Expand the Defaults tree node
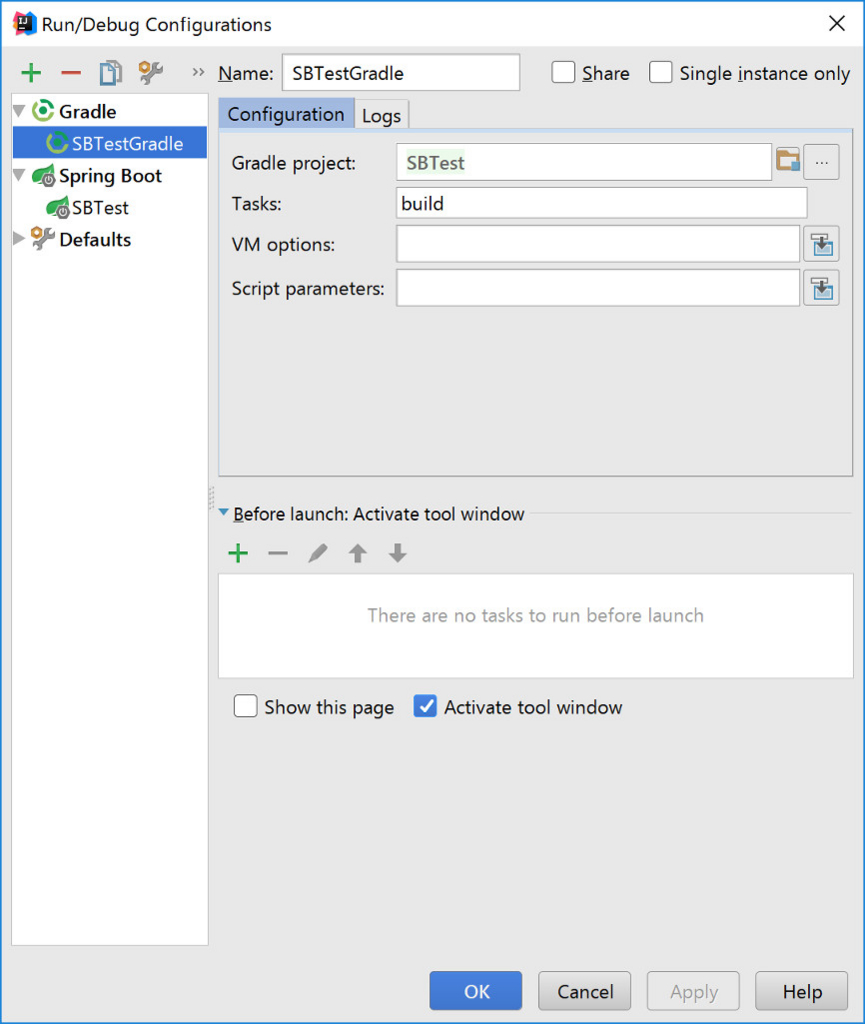 pos(19,239)
